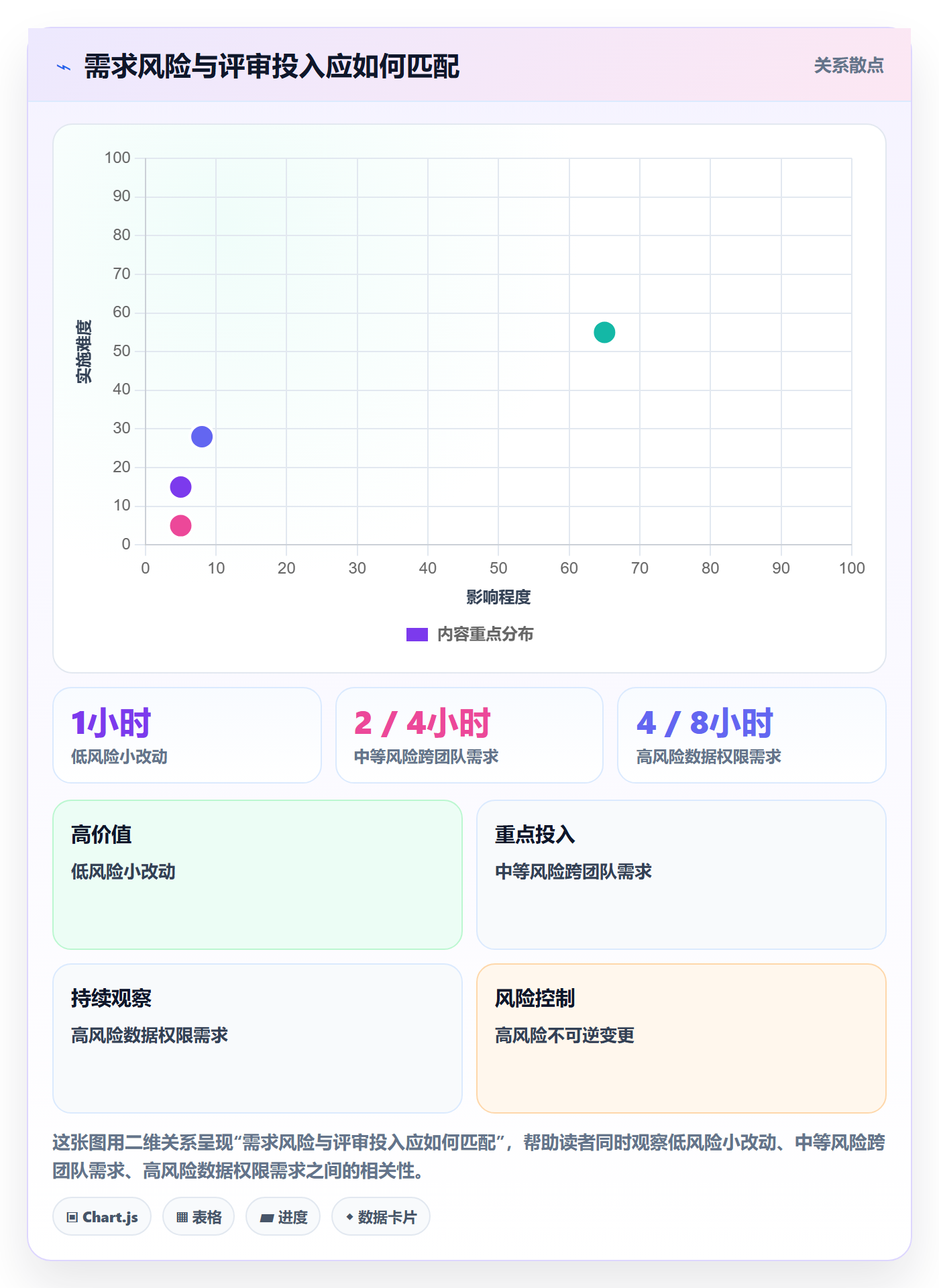
Task: Select the 重点投入 quadrant card
Action: point(681,875)
